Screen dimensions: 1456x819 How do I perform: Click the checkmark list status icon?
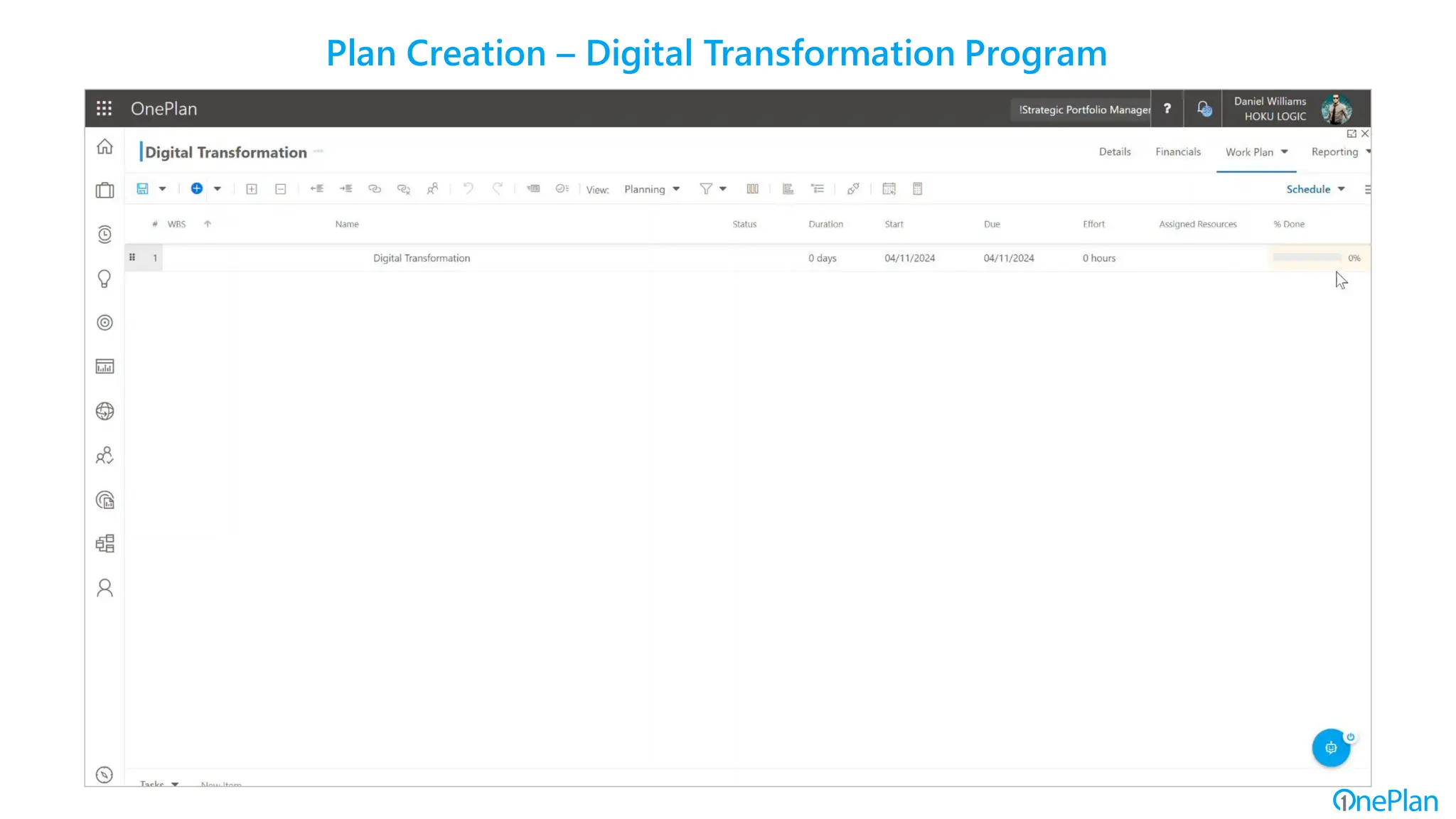point(562,188)
